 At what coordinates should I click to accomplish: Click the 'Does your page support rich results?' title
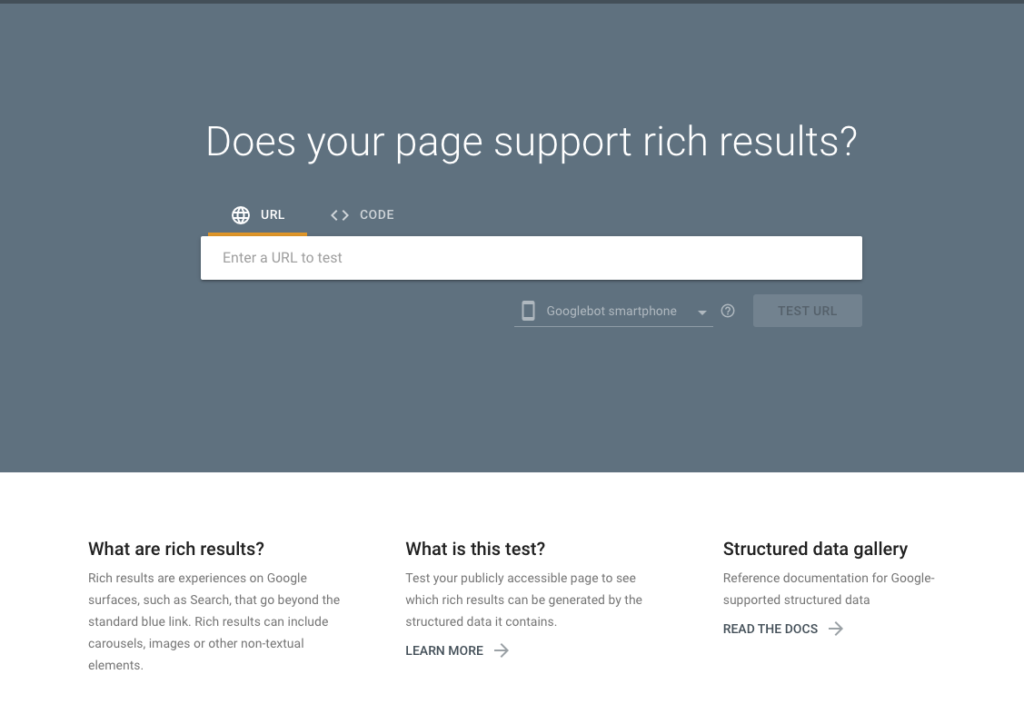pos(531,142)
